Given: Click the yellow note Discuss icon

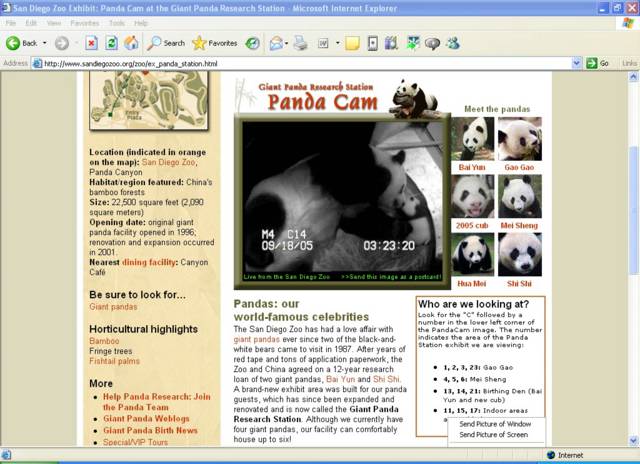Looking at the screenshot, I should coord(352,43).
